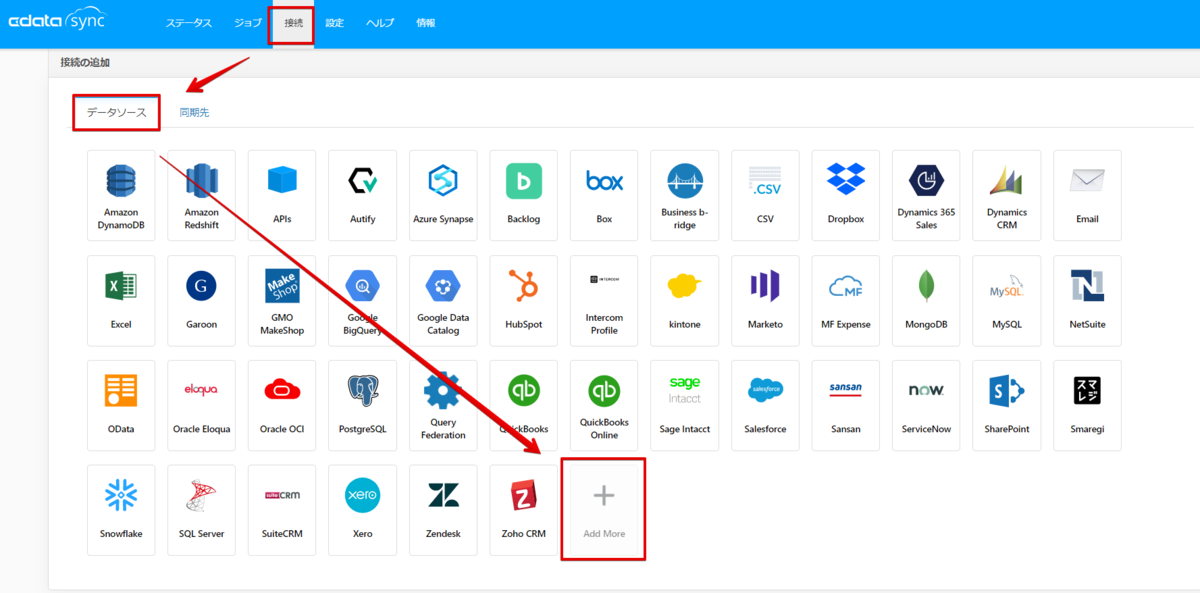Pick the Xero data source
The height and width of the screenshot is (593, 1200).
click(x=362, y=510)
